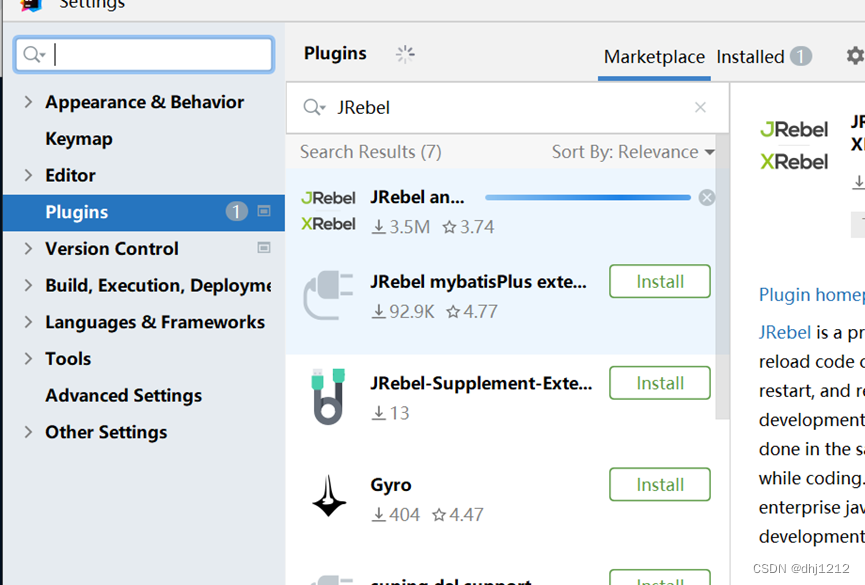The width and height of the screenshot is (865, 585).
Task: Expand the Version Control section
Action: pos(28,249)
